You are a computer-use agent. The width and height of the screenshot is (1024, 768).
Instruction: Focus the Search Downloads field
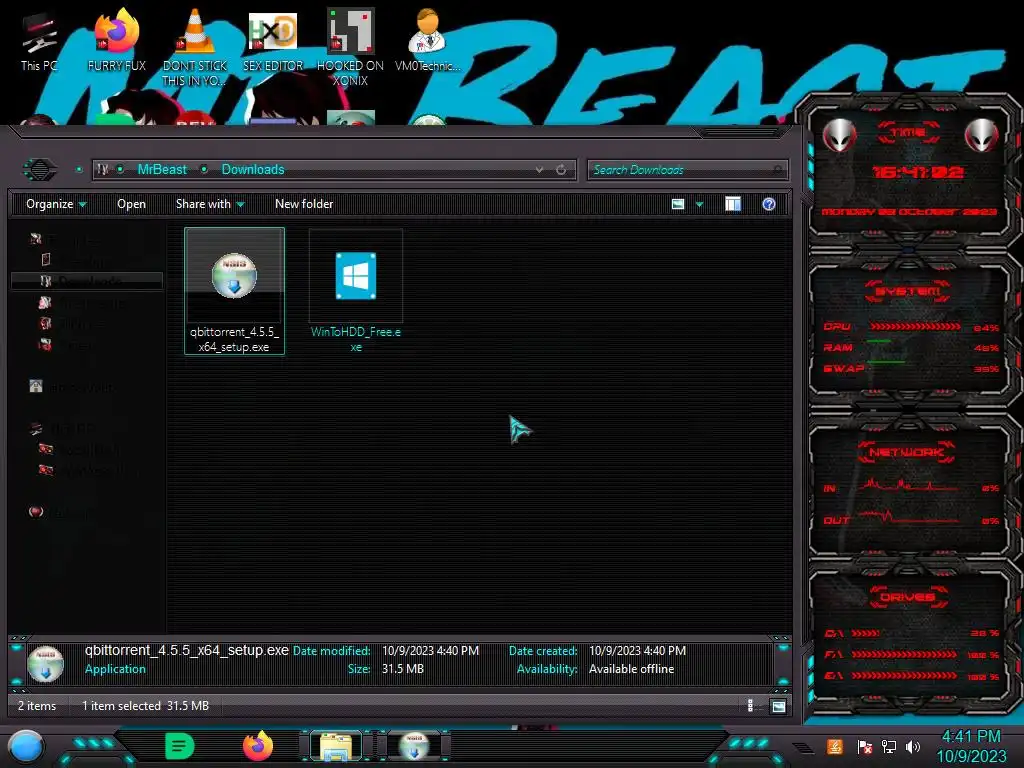tap(687, 170)
